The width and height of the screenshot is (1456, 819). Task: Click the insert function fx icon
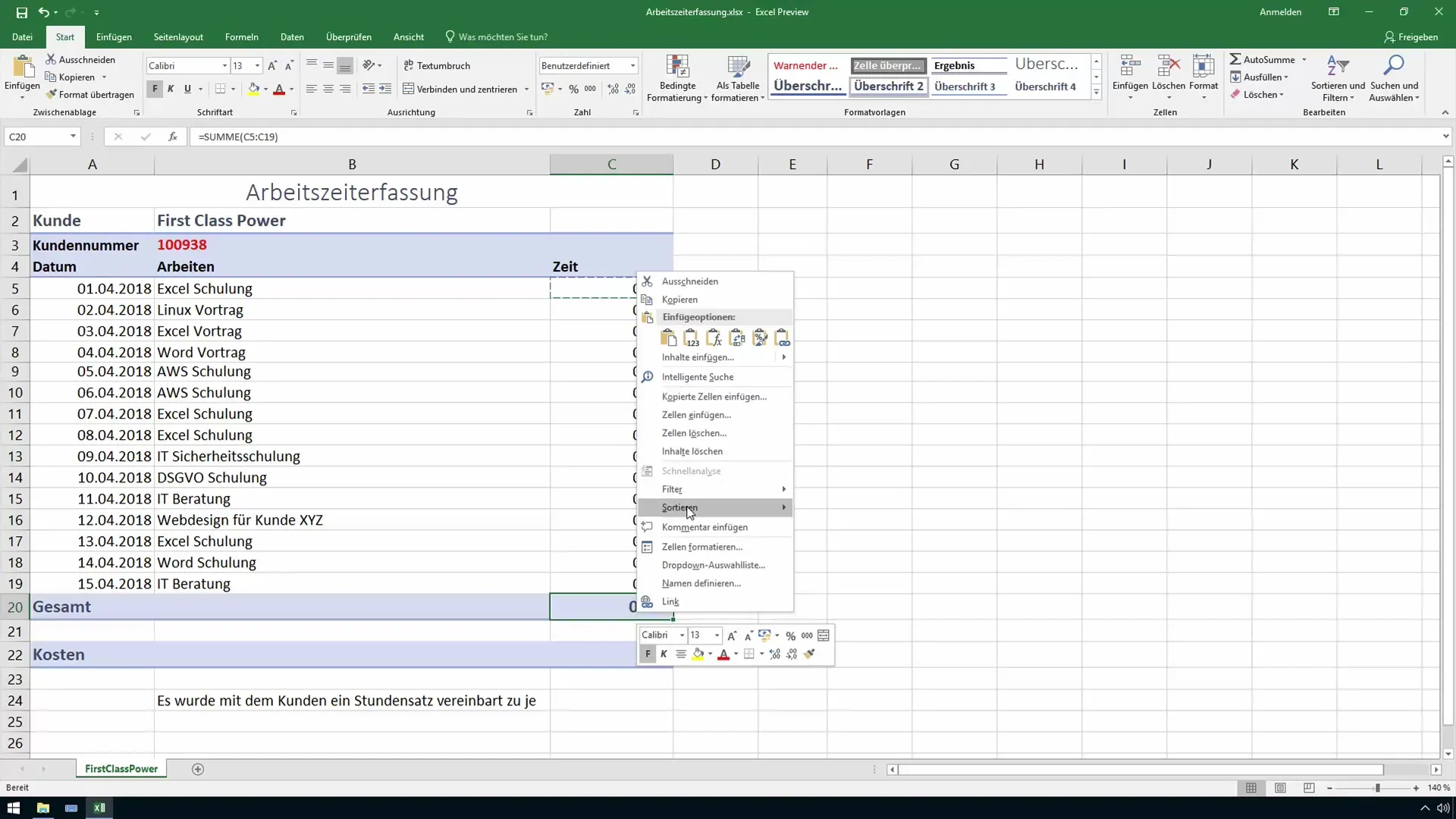pos(173,136)
